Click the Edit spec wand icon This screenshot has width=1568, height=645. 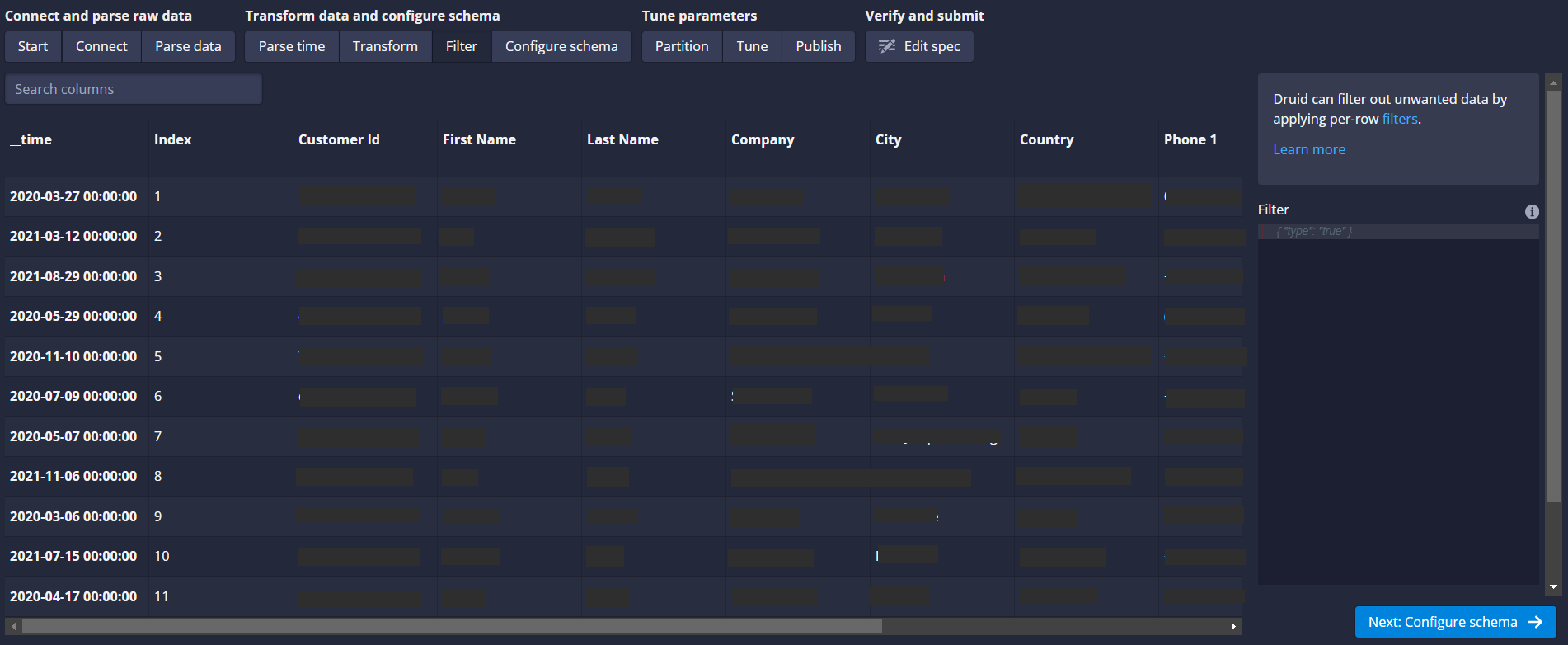(887, 46)
